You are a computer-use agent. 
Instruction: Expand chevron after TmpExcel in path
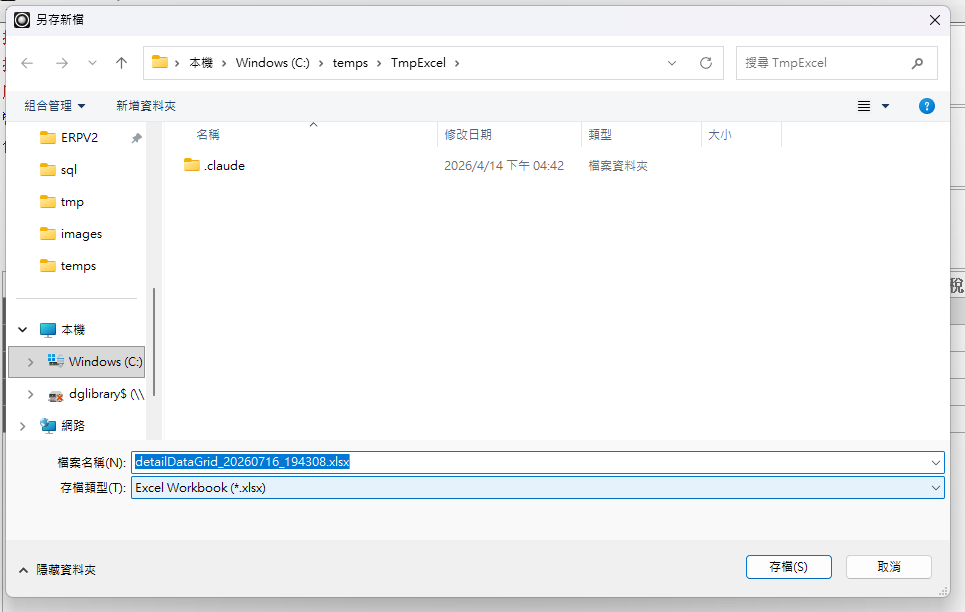pos(457,63)
